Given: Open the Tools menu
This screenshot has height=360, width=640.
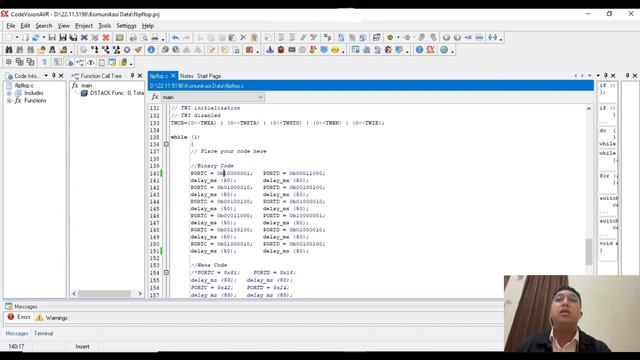Looking at the screenshot, I should tap(104, 26).
